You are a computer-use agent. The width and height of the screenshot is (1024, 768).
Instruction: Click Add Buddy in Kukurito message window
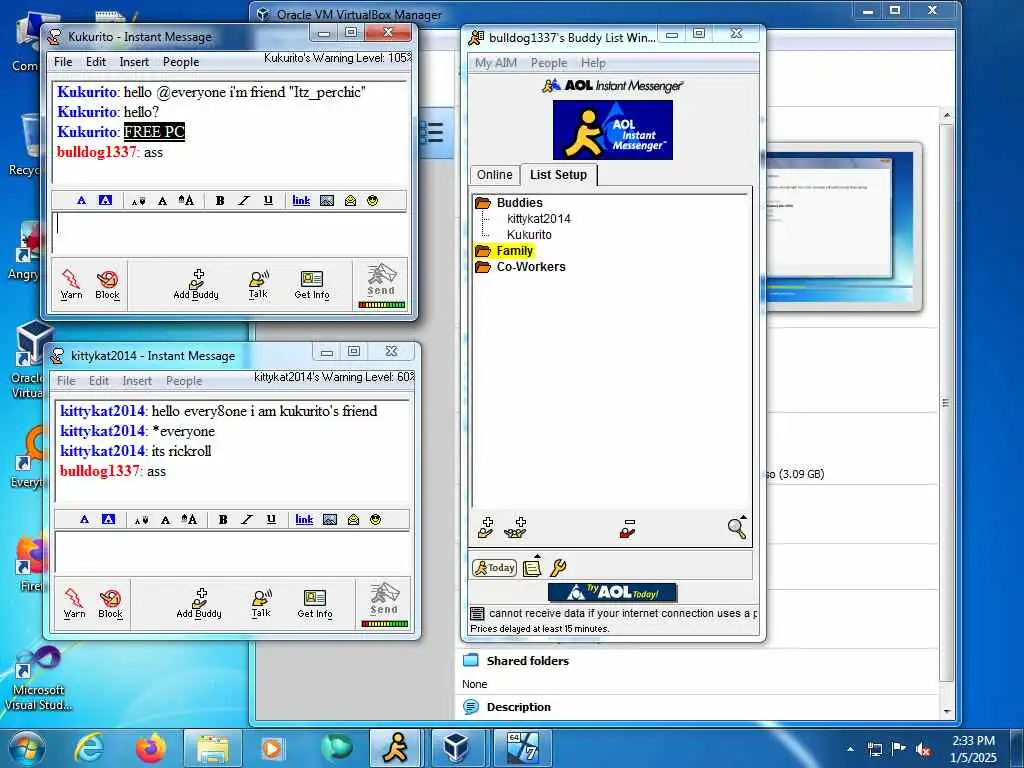pos(196,284)
